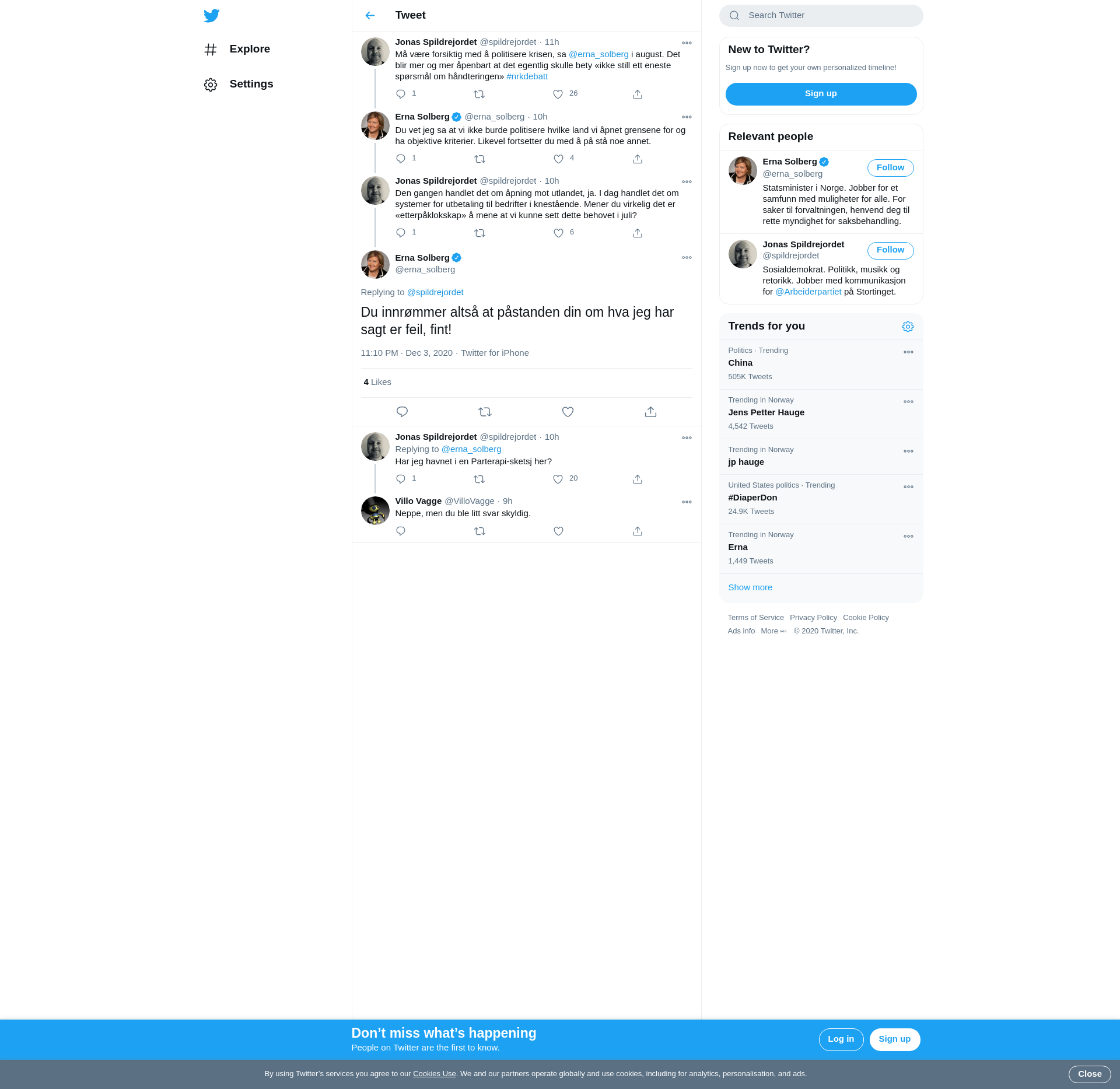Image resolution: width=1120 pixels, height=1089 pixels.
Task: Retweet Jonas's tweet about etterpåklokskap
Action: [x=480, y=233]
